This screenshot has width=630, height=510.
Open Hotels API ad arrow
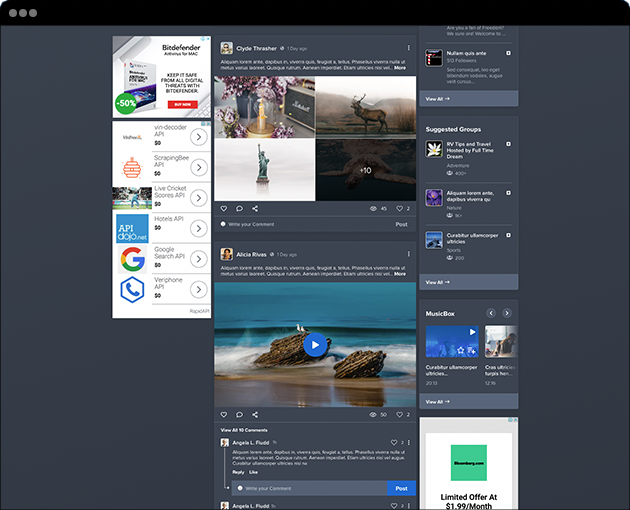[x=198, y=228]
